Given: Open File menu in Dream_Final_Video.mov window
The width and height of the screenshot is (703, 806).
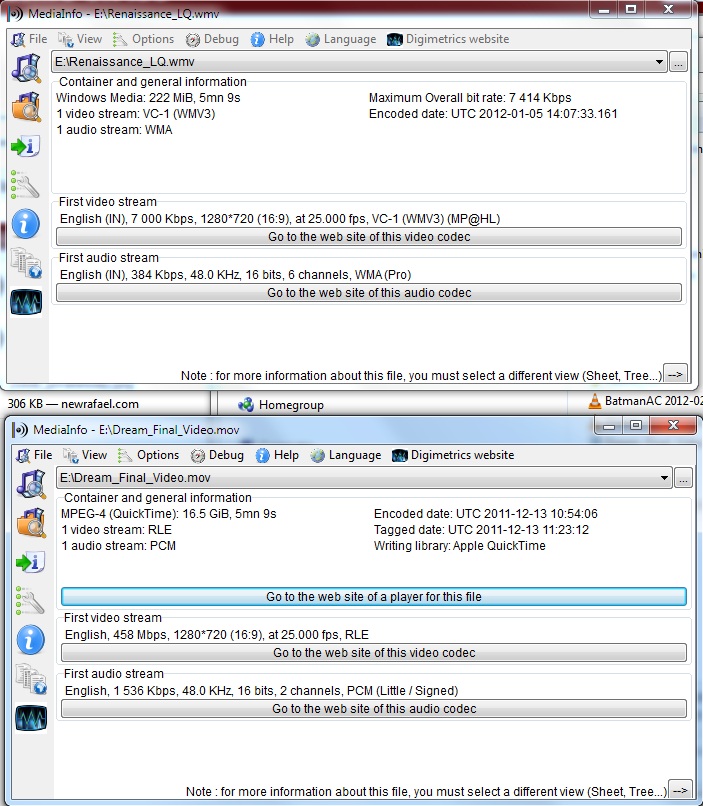Looking at the screenshot, I should (34, 455).
